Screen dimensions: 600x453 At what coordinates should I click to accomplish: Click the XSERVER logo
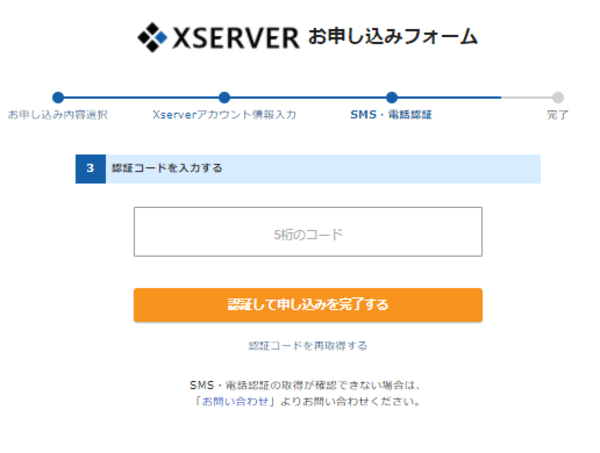[218, 37]
